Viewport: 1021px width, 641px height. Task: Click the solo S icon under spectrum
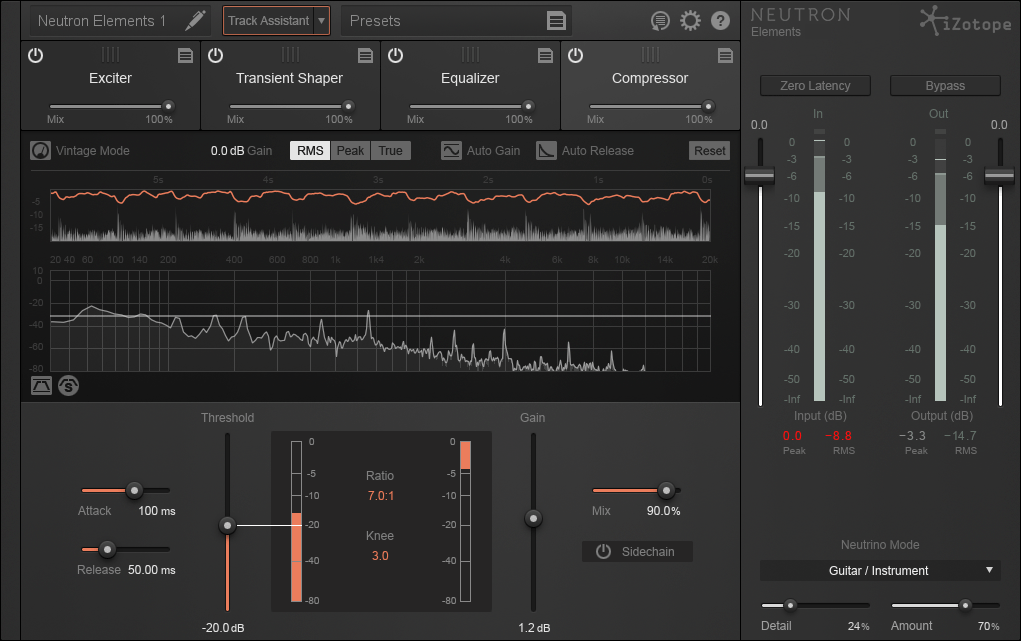pyautogui.click(x=68, y=385)
